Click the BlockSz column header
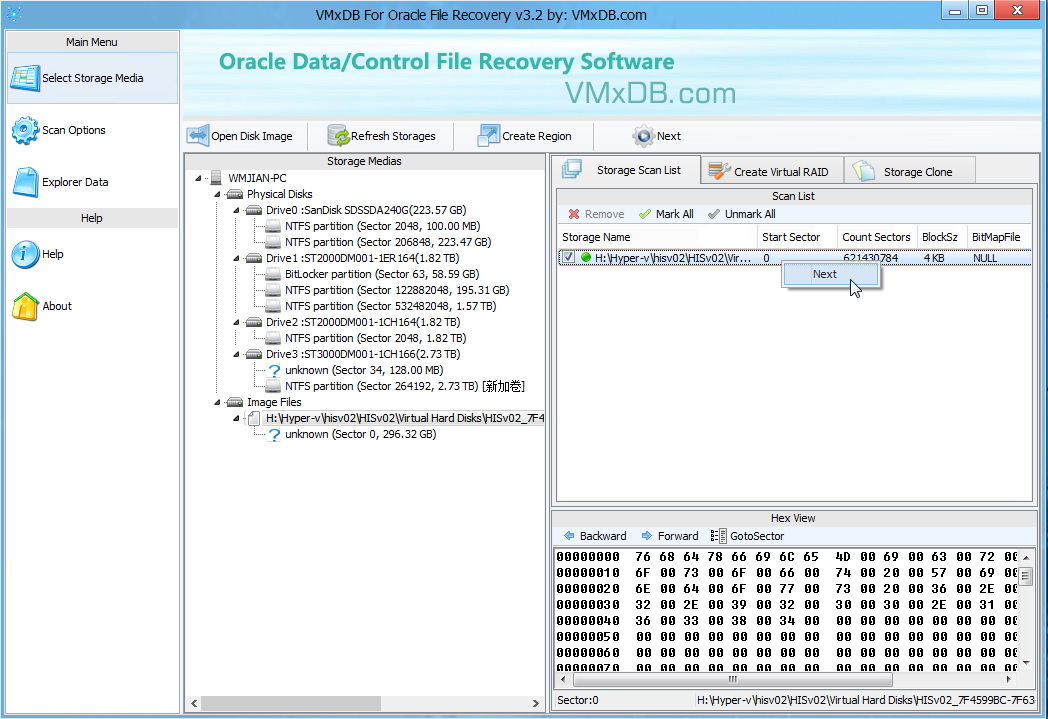The height and width of the screenshot is (719, 1048). pyautogui.click(x=942, y=237)
